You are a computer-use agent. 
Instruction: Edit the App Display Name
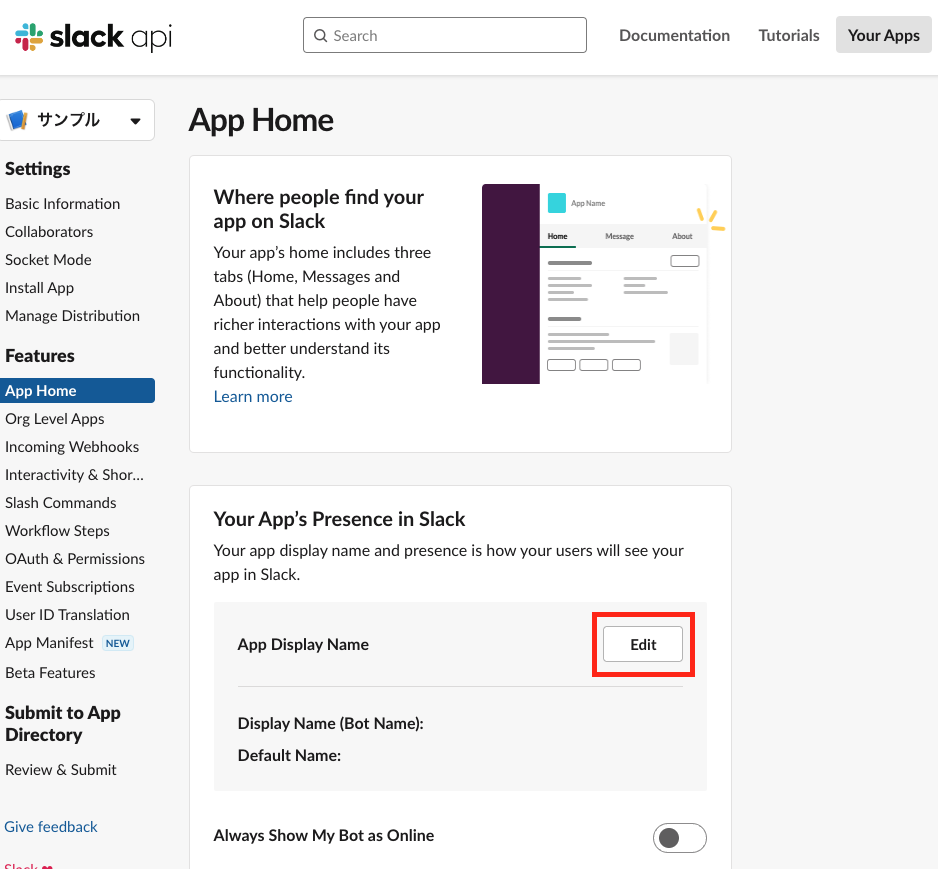tap(643, 645)
